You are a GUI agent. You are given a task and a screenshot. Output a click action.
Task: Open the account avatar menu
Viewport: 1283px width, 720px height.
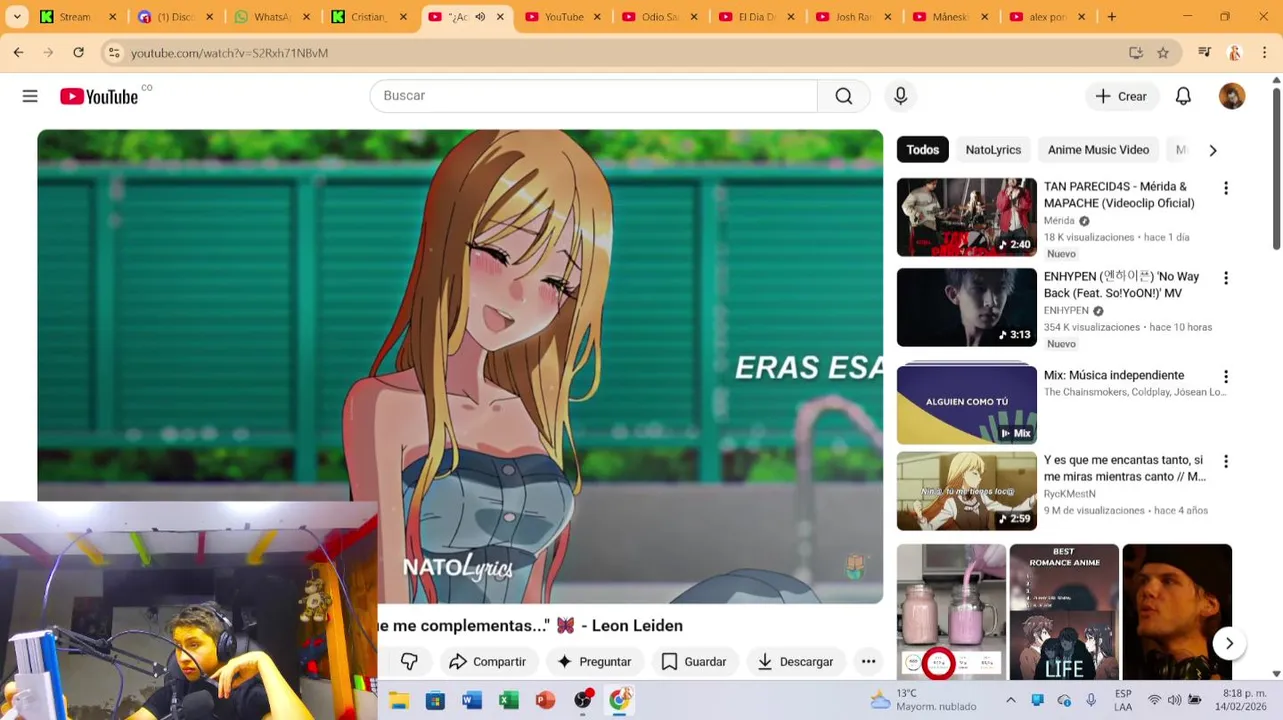pos(1232,96)
